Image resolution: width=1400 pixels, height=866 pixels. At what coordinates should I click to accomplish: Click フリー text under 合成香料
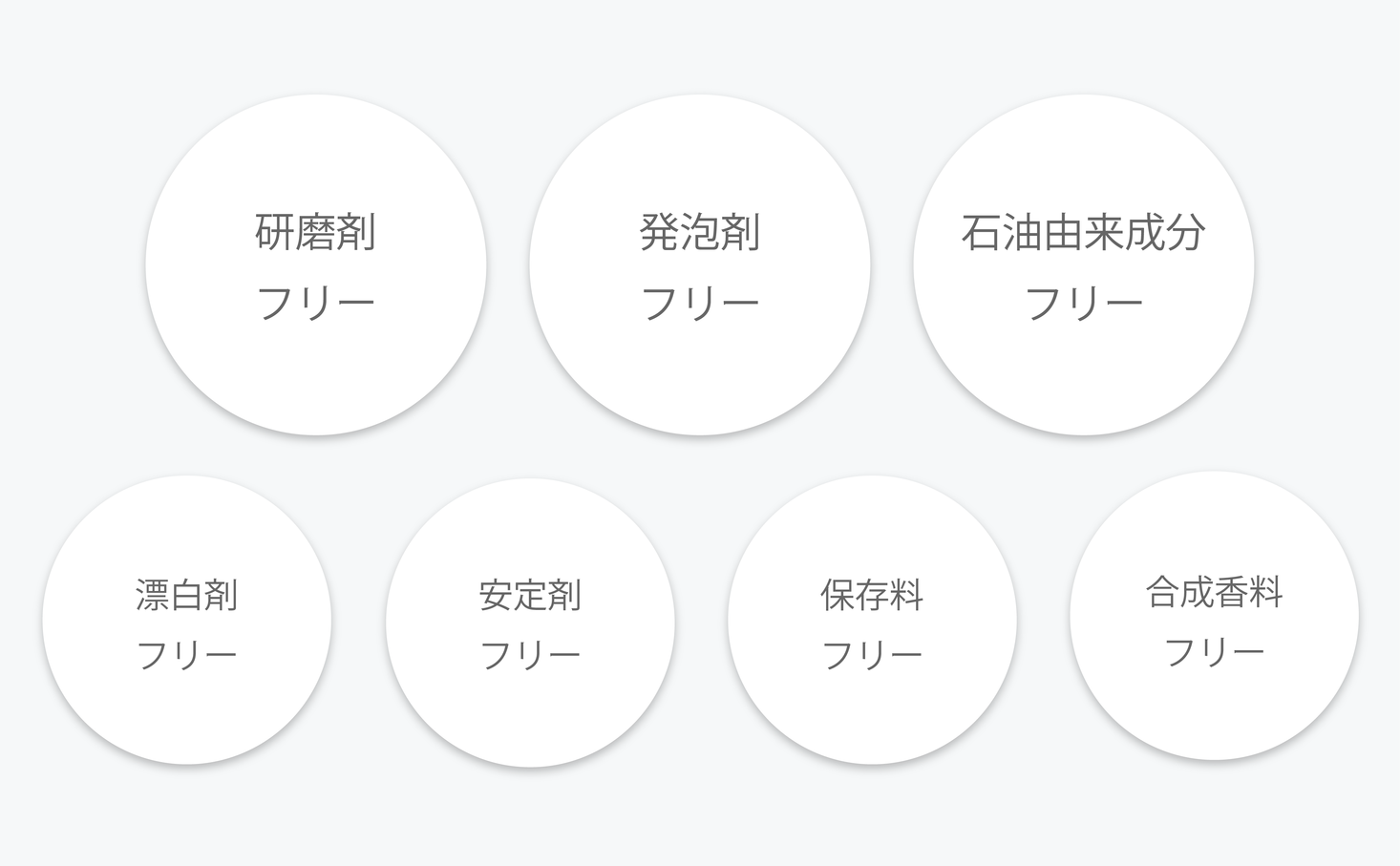tap(1214, 652)
